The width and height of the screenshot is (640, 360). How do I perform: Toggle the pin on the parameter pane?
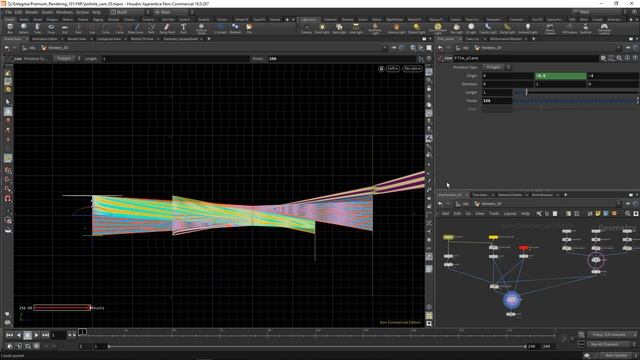click(628, 48)
